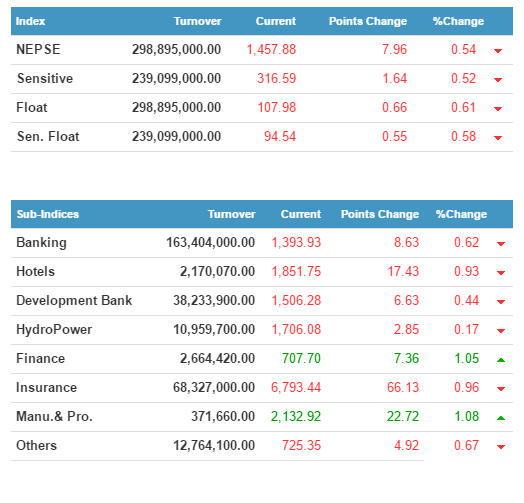
Task: Click Float current value 107.98
Action: tap(277, 108)
